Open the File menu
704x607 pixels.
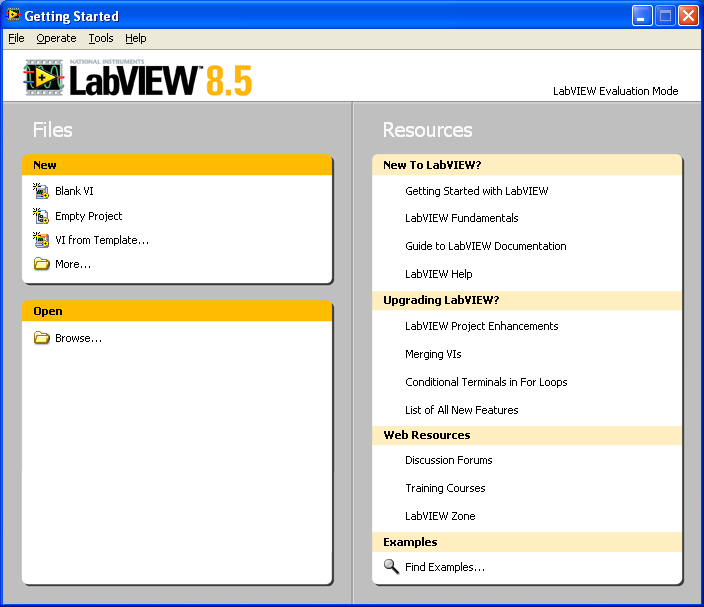(x=16, y=38)
